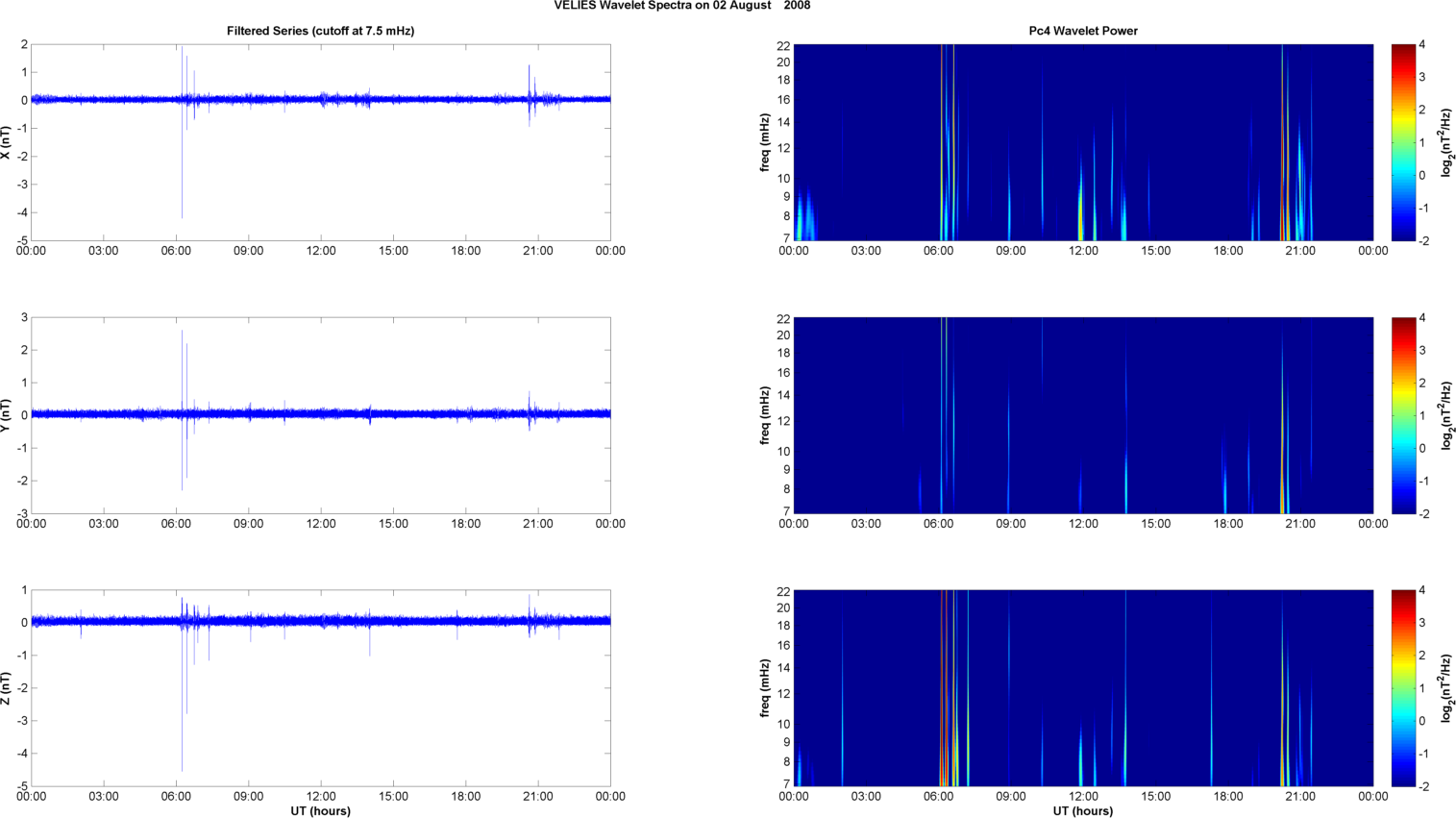The width and height of the screenshot is (1456, 818).
Task: Click the 12:00 tick under the X series plot
Action: coord(321,251)
